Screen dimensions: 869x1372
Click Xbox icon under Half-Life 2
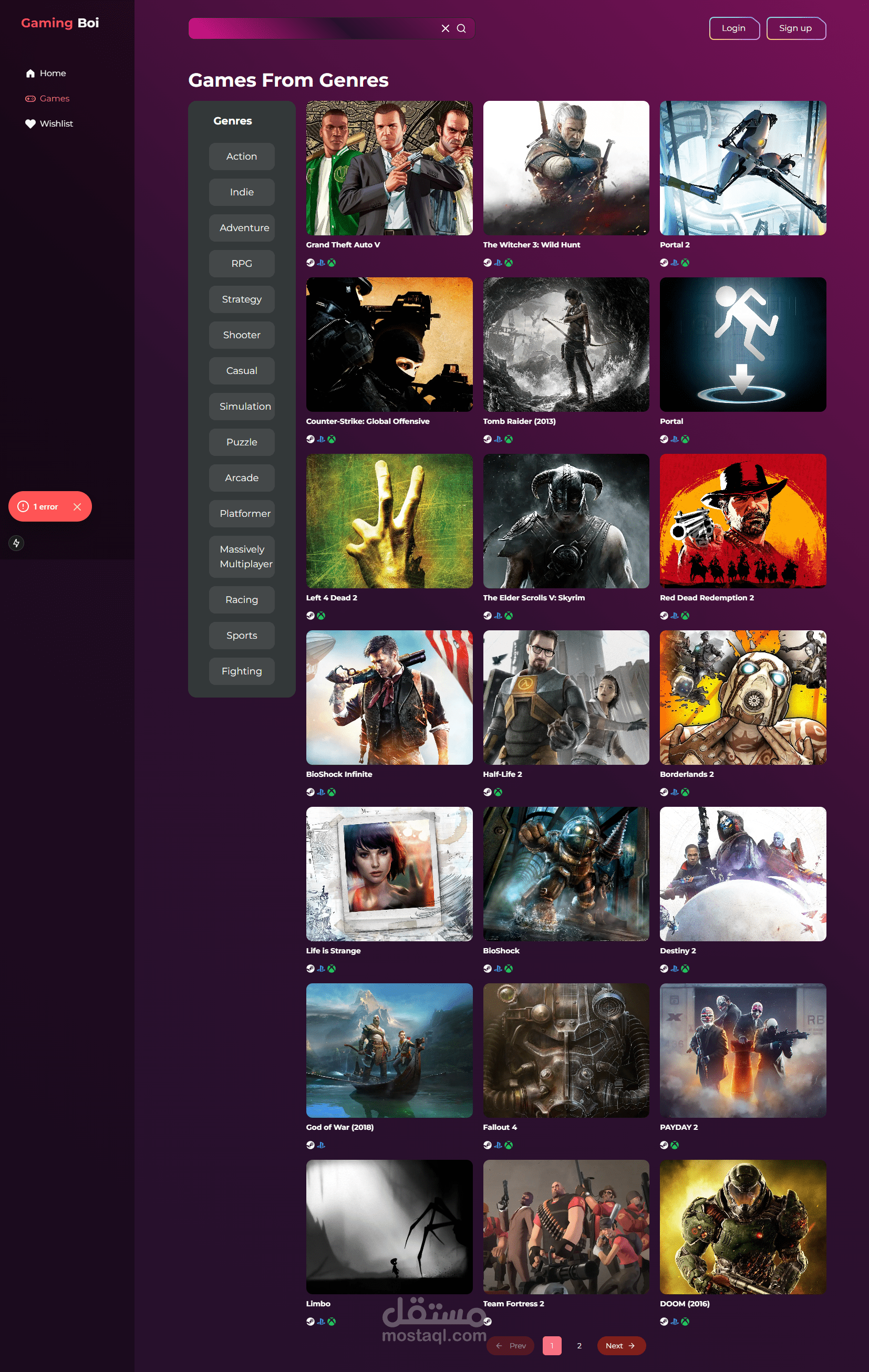[x=498, y=792]
